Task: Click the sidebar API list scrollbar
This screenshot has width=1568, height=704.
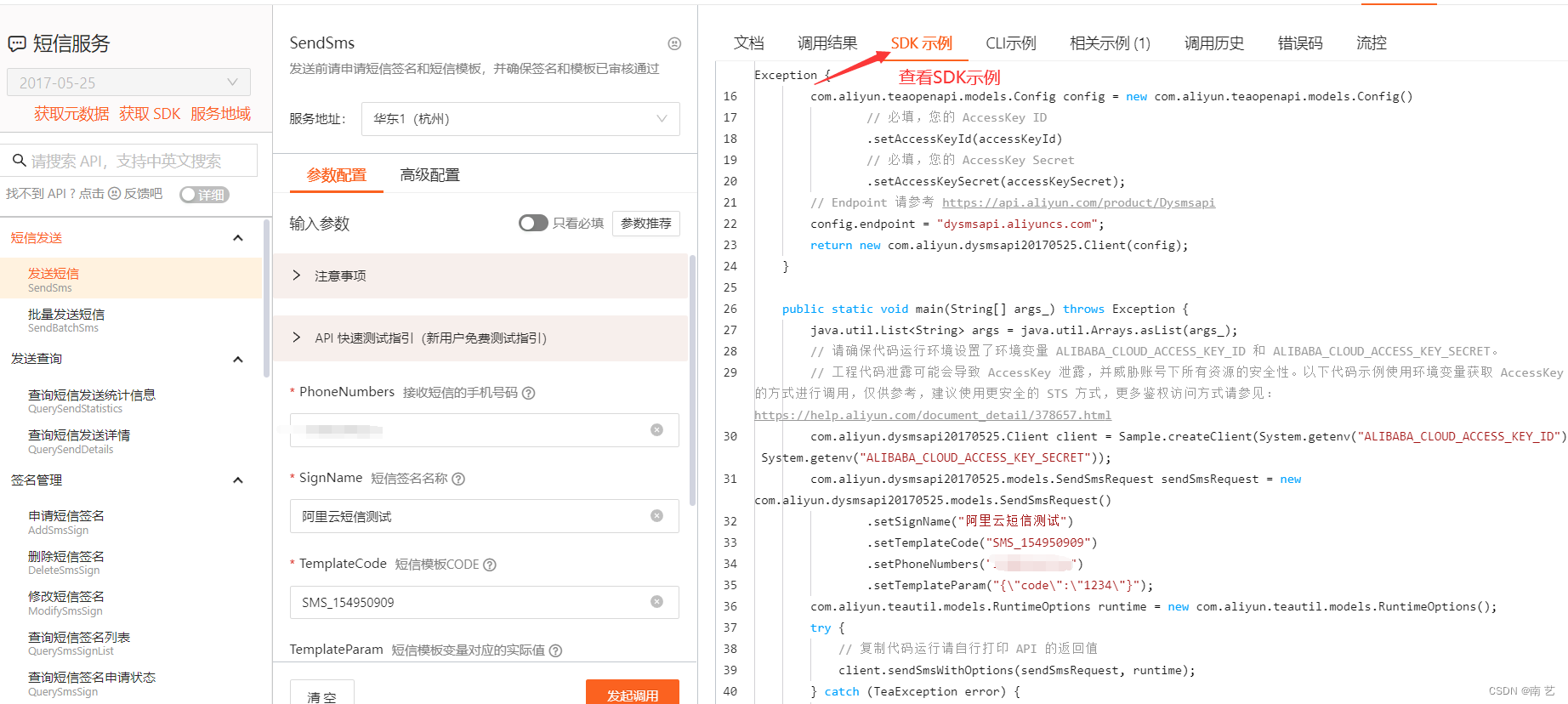Action: [x=267, y=298]
